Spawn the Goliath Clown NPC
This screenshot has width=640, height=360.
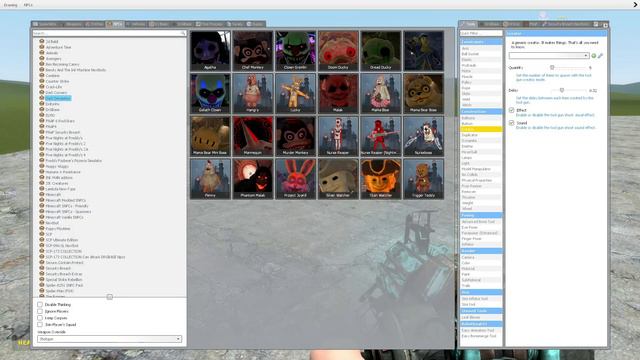(210, 93)
